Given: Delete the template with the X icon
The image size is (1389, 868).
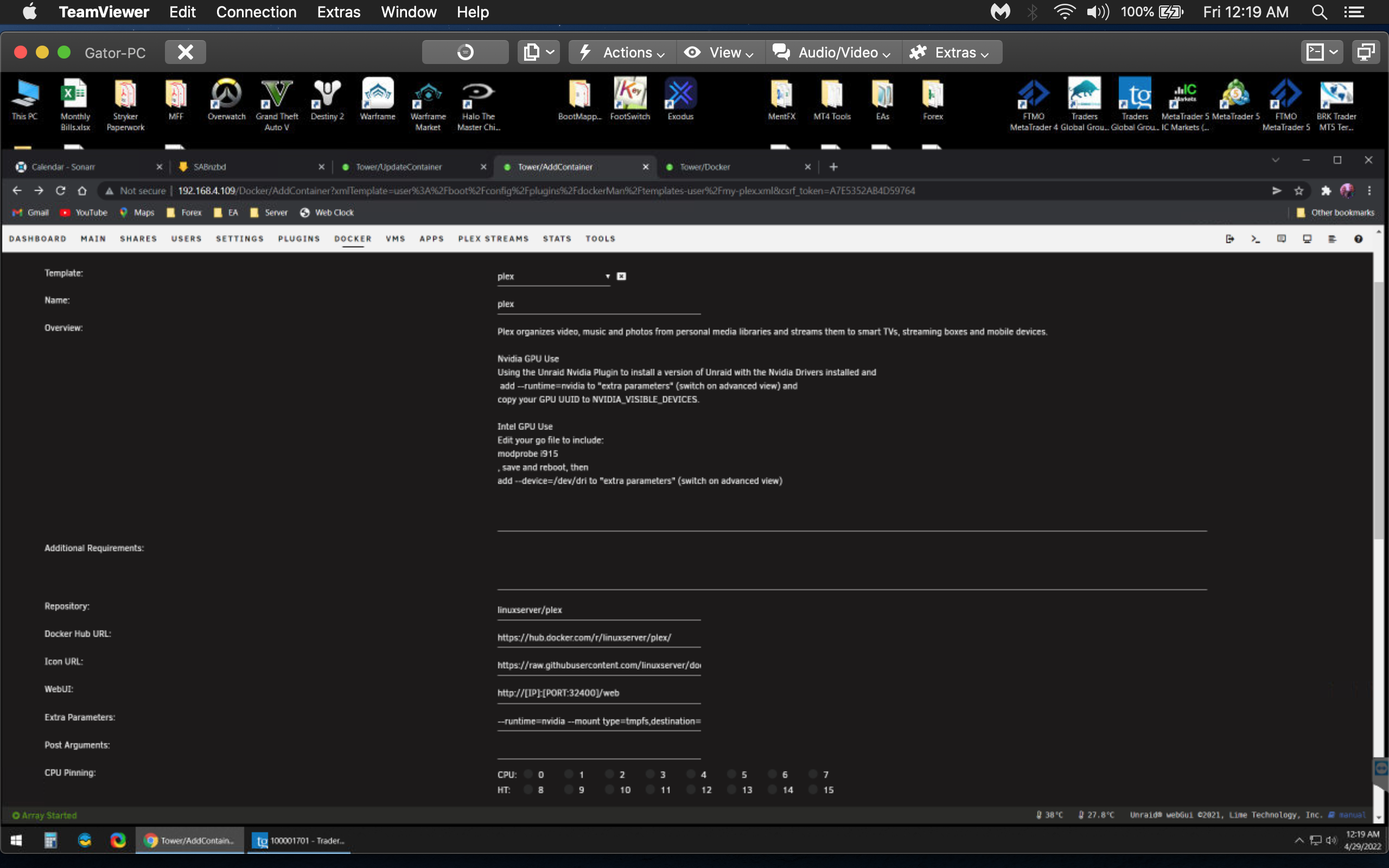Looking at the screenshot, I should click(621, 276).
